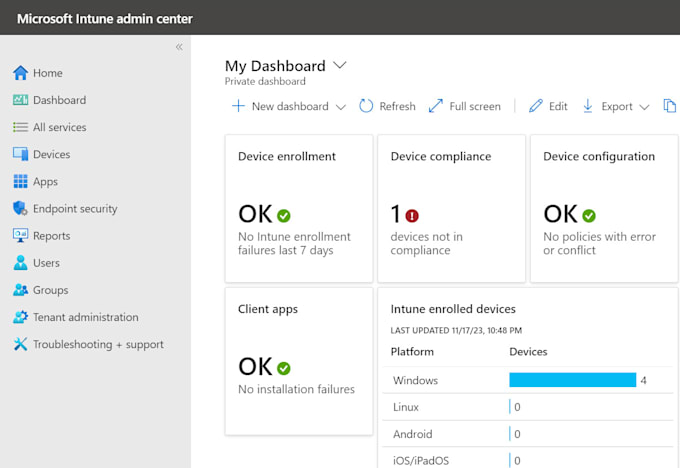Click the Apps grid icon
The width and height of the screenshot is (680, 468).
[20, 181]
